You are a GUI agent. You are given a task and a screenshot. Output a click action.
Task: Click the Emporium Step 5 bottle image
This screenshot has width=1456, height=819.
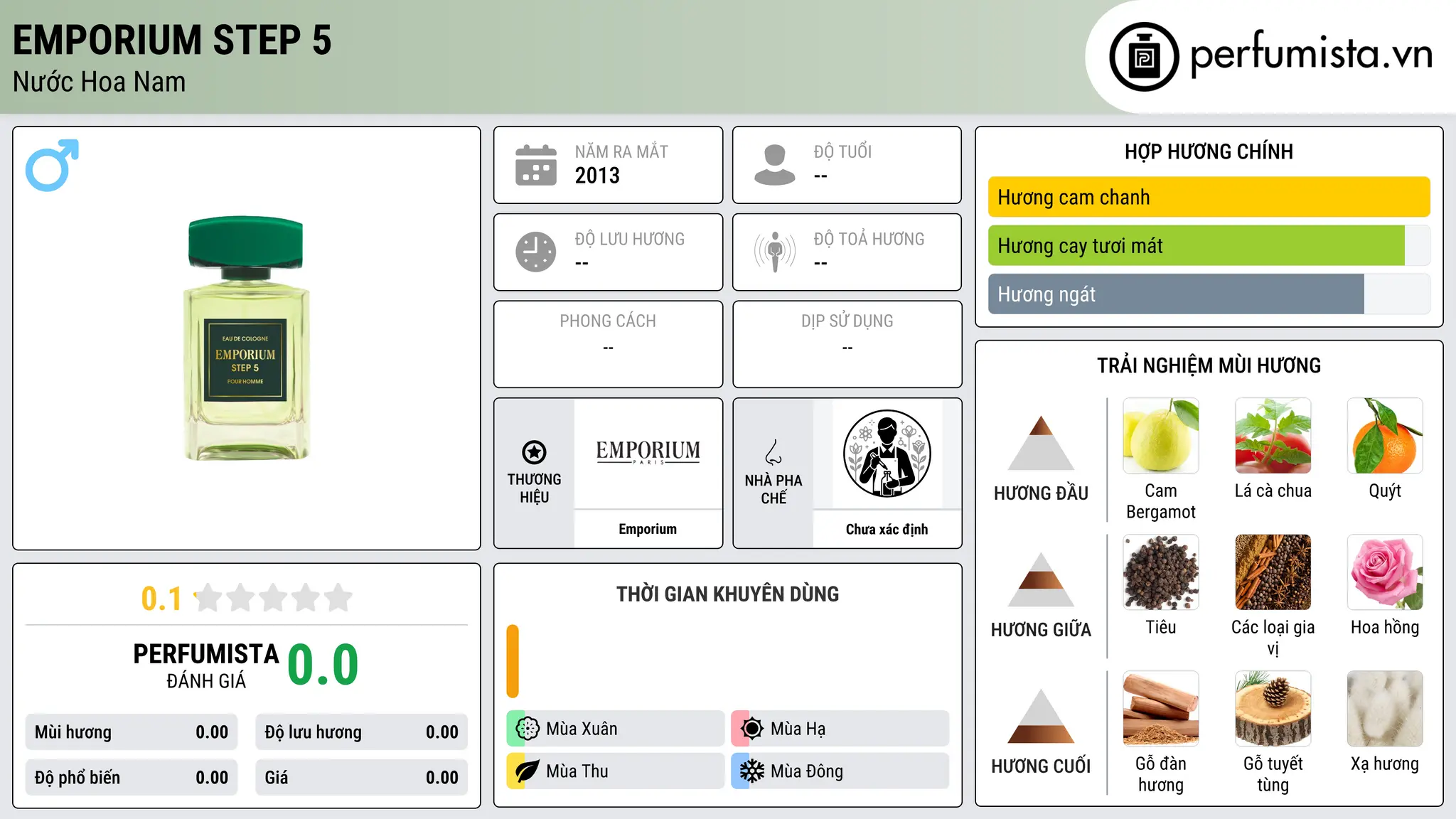point(246,338)
